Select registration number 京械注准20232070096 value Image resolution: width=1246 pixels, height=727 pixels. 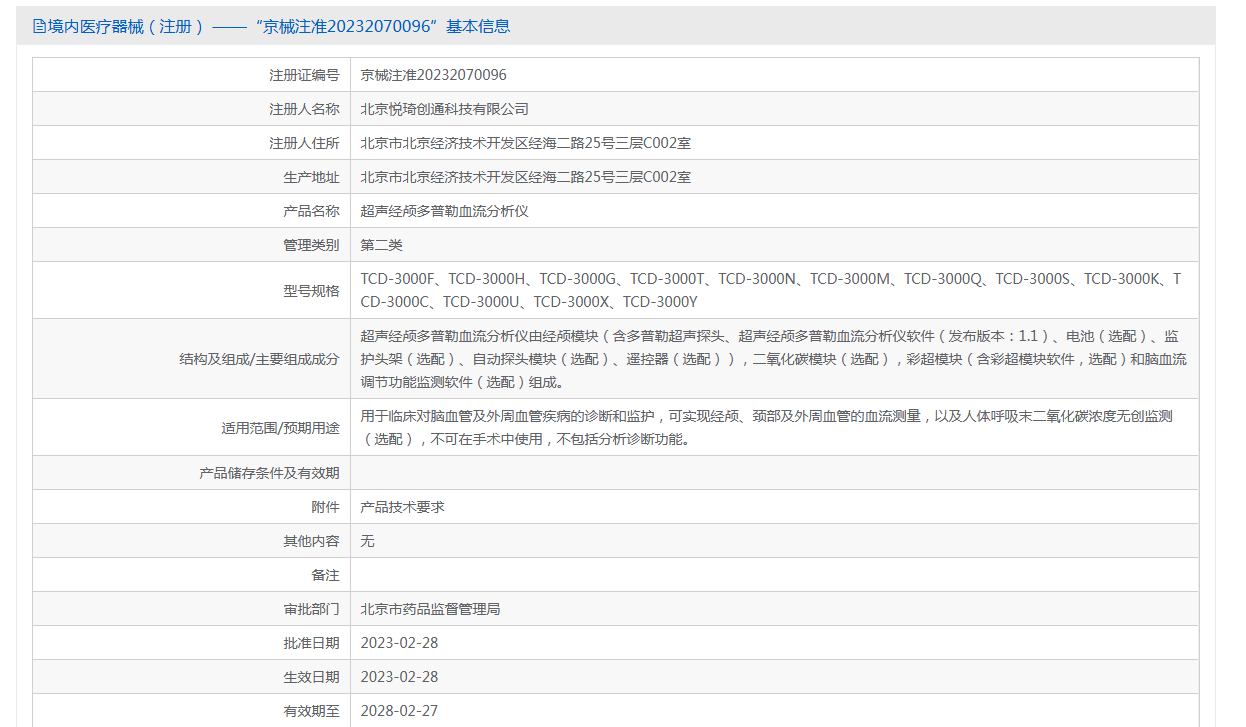[x=434, y=75]
